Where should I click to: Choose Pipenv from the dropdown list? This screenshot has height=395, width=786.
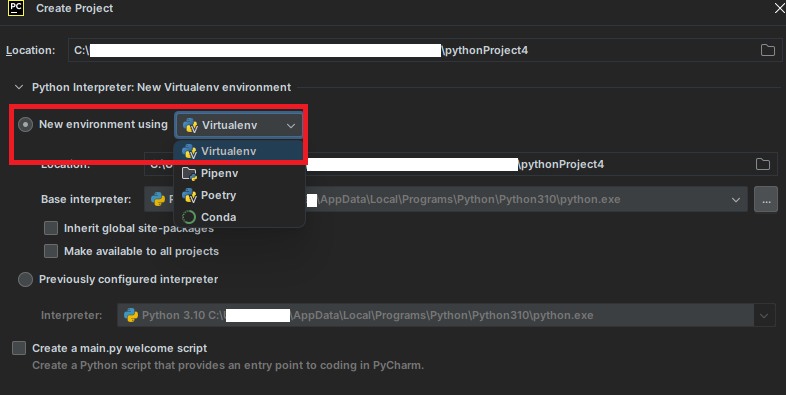coord(239,173)
